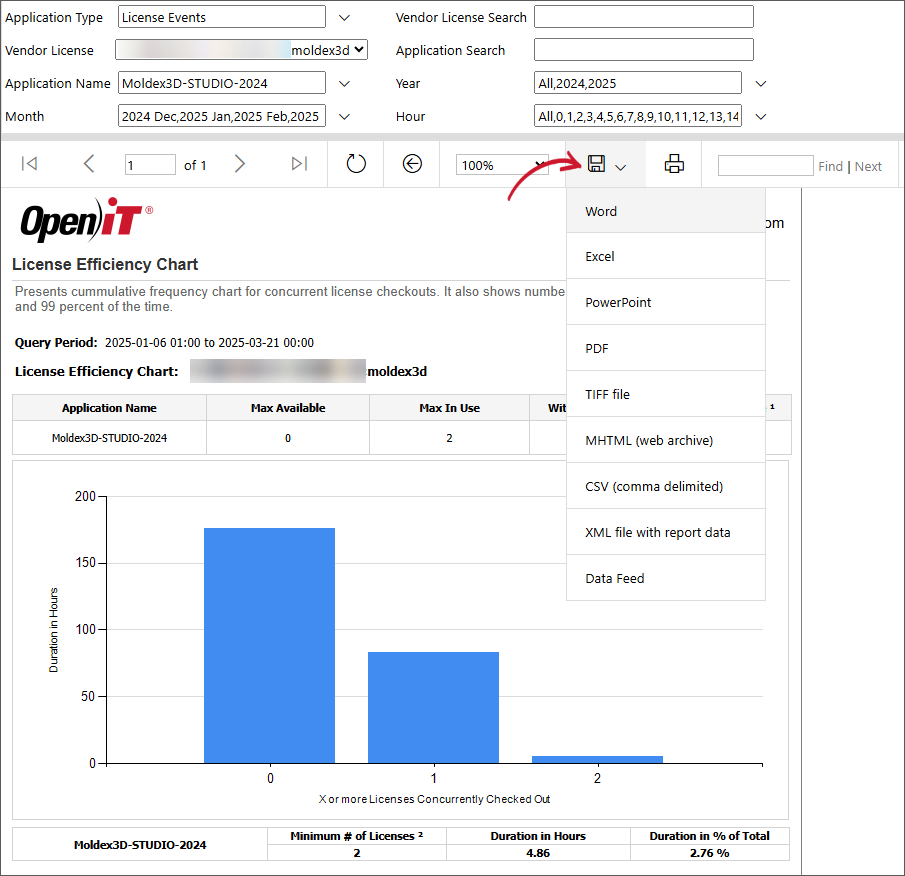Expand the Month parameter dropdown
905x876 pixels.
[x=345, y=116]
